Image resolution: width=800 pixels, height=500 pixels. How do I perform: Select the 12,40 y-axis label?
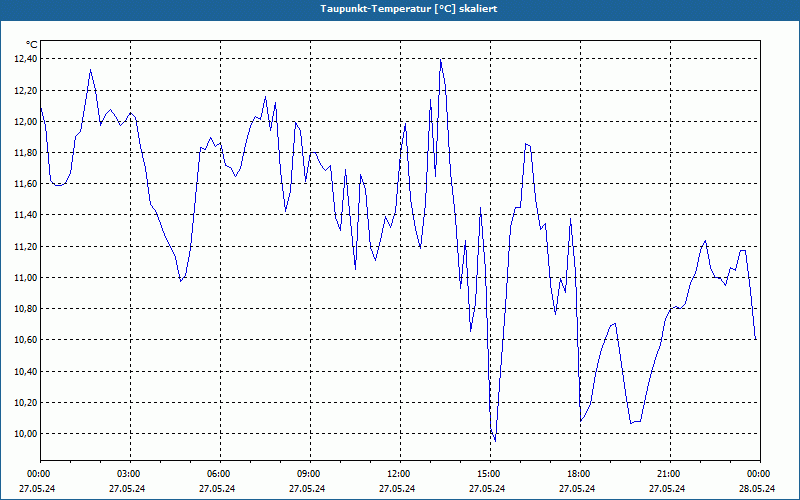pos(26,59)
